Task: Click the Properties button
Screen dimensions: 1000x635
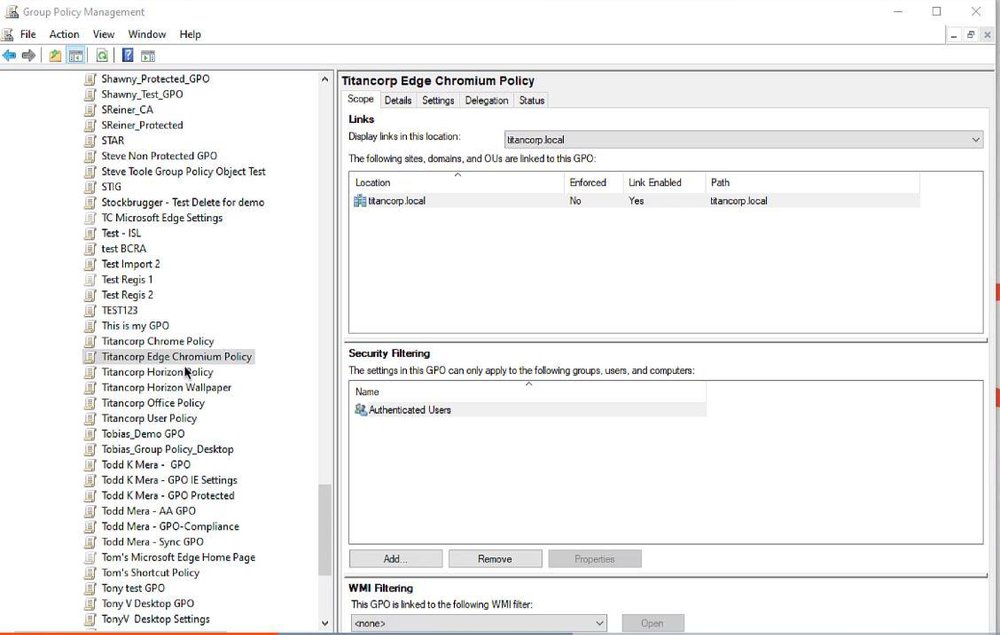Action: click(594, 559)
